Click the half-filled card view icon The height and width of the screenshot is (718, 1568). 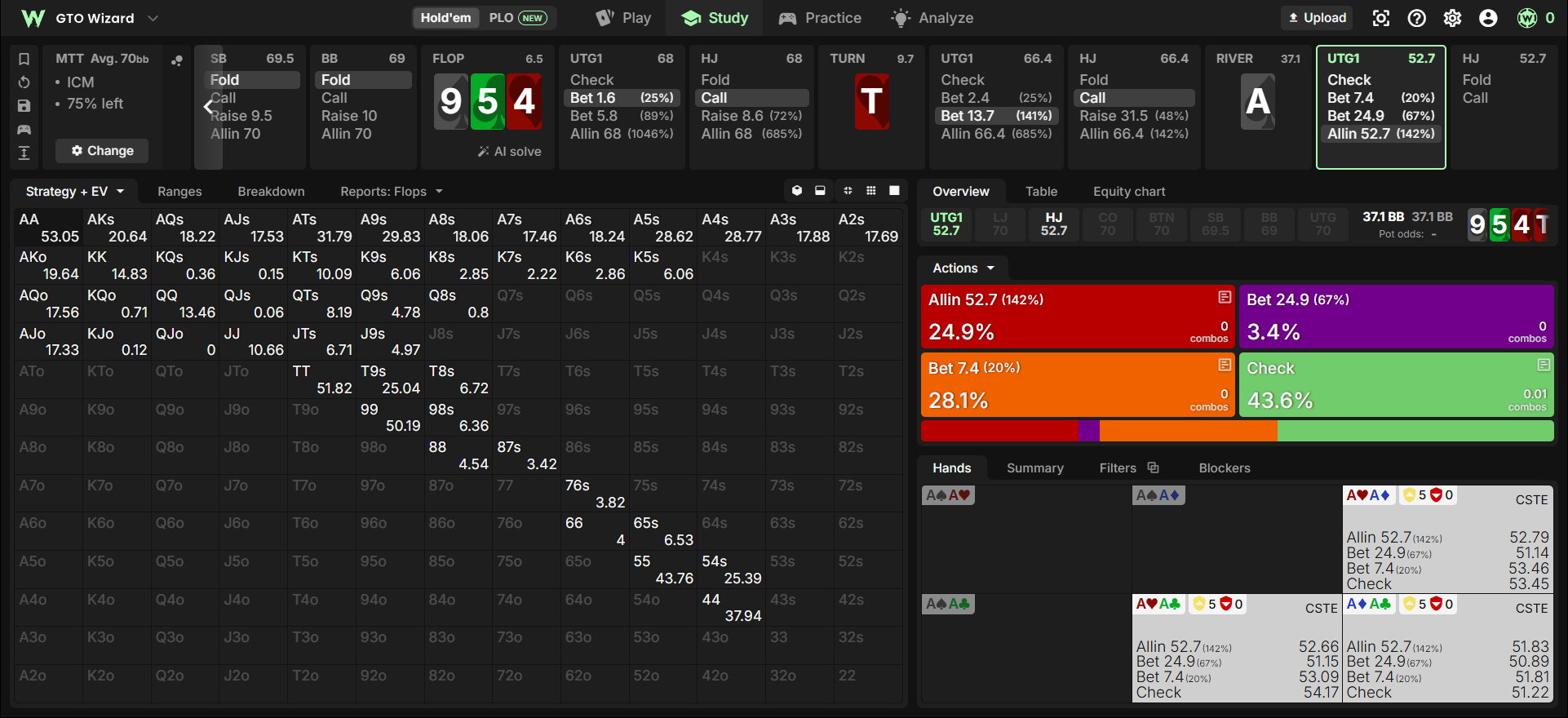[820, 191]
